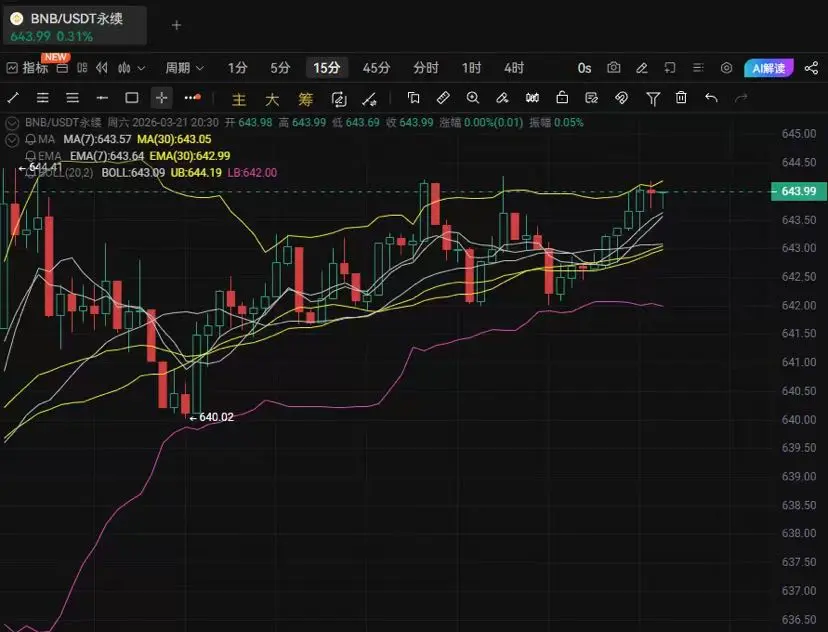Open the candlestick chart type dropdown
Screen dimensions: 828x632
[131, 68]
